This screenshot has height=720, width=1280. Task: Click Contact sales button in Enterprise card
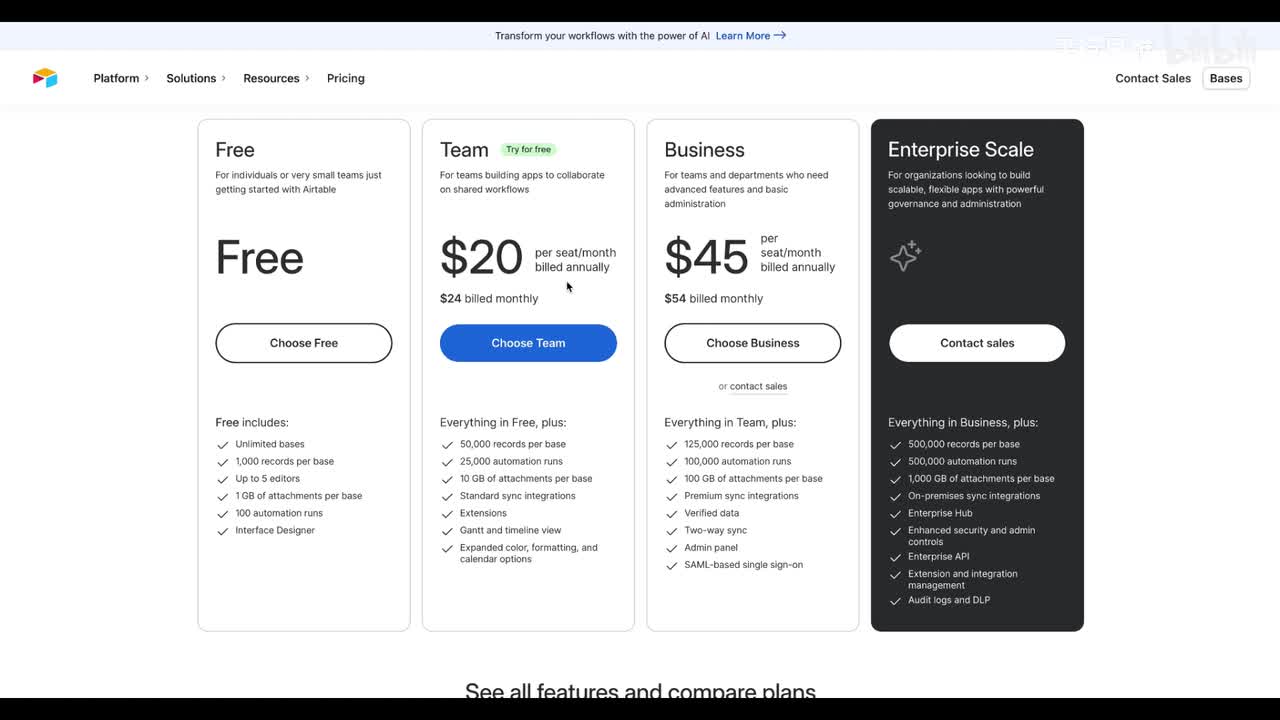[x=977, y=343]
